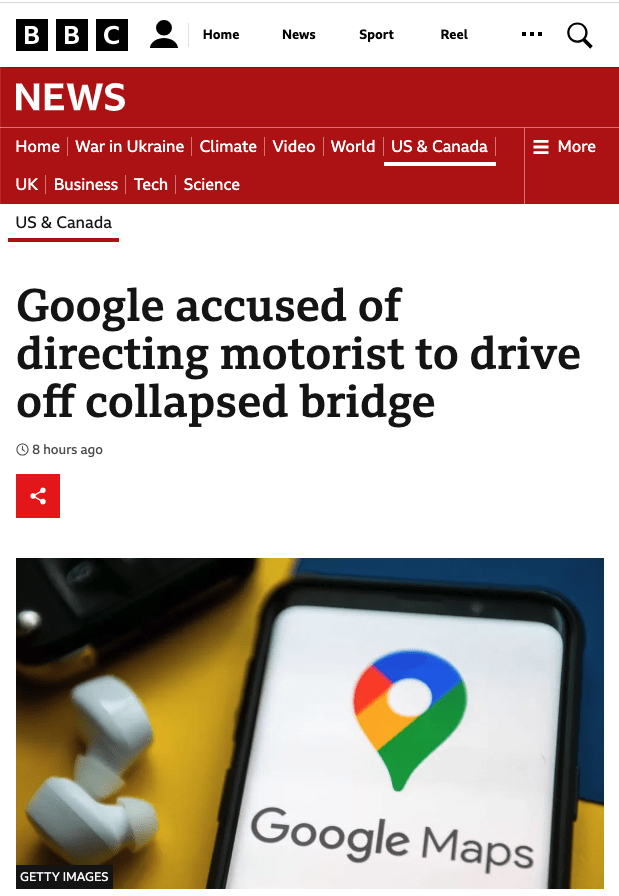This screenshot has height=896, width=619.
Task: Open the account sign-in icon
Action: [164, 35]
